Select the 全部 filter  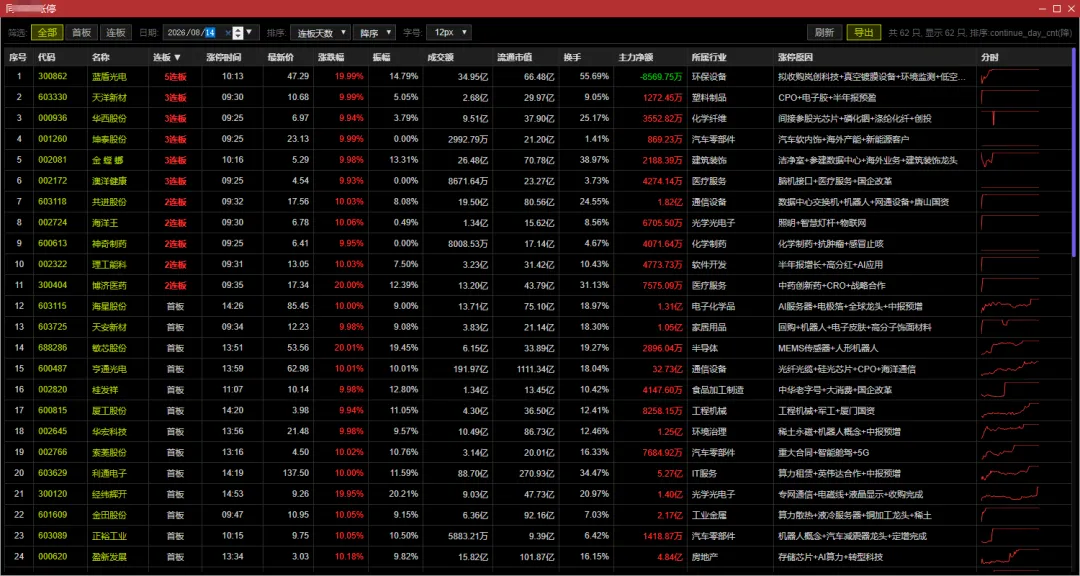(47, 32)
